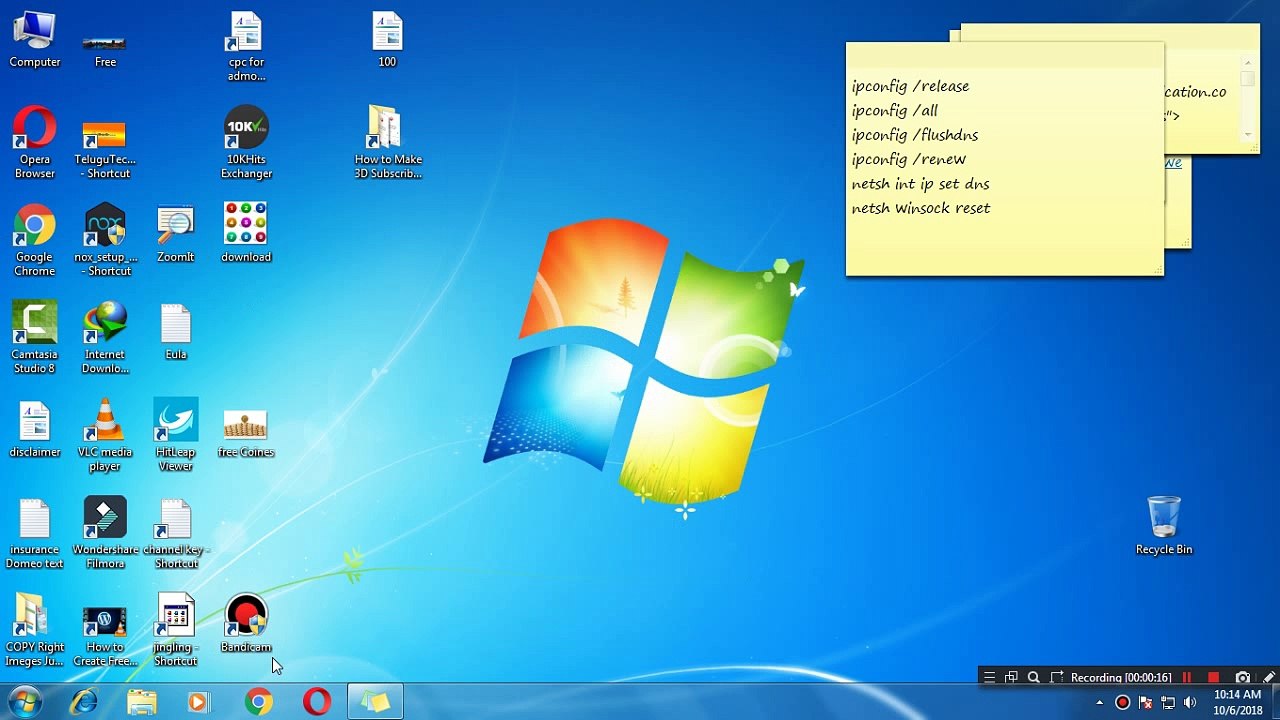
Task: Open the 10KHits Exchanger icon
Action: coord(246,143)
